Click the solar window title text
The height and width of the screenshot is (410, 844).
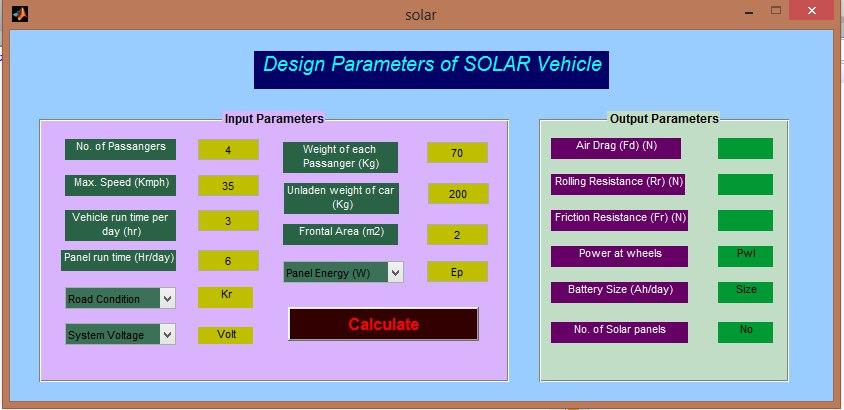[421, 15]
